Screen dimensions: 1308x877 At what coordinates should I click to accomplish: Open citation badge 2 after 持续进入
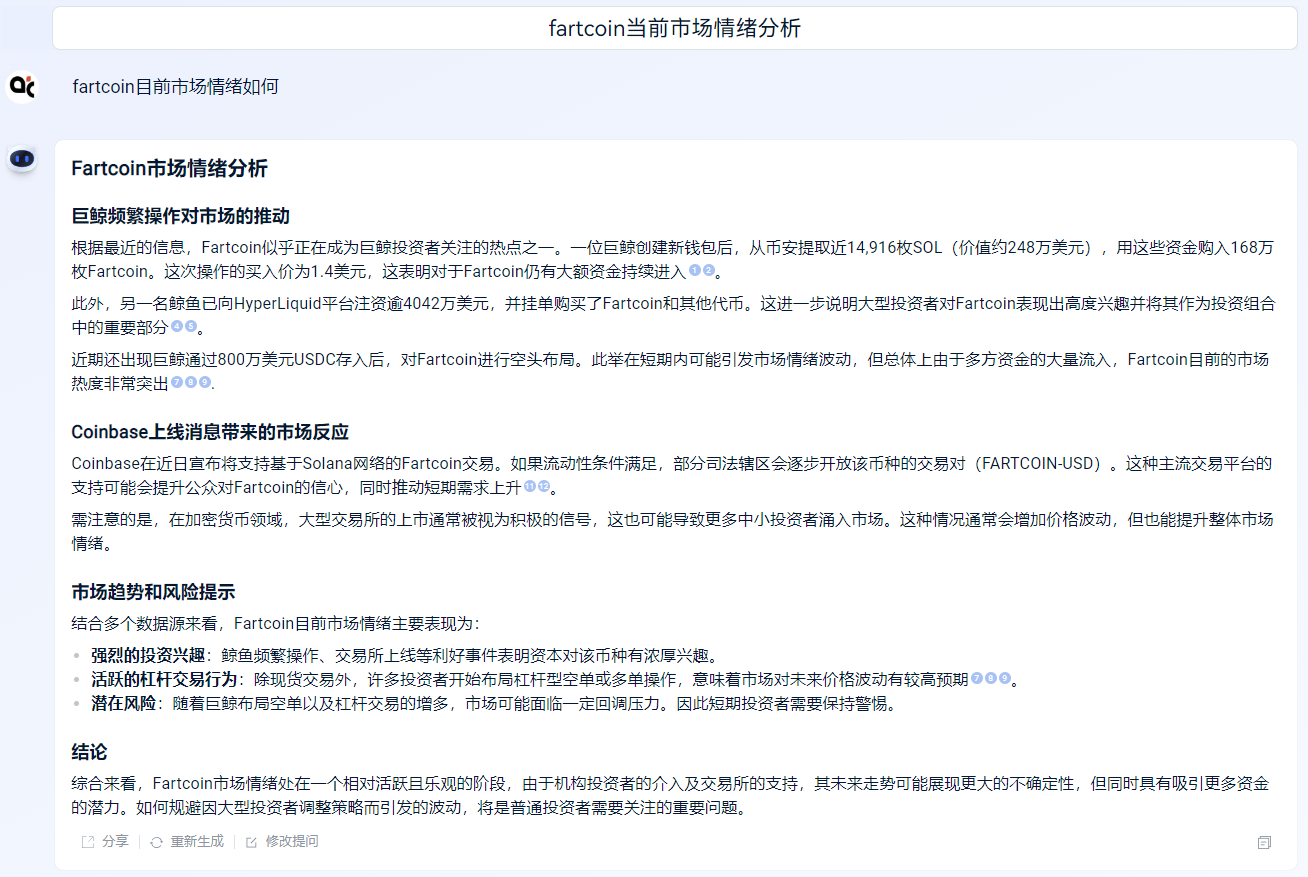709,271
